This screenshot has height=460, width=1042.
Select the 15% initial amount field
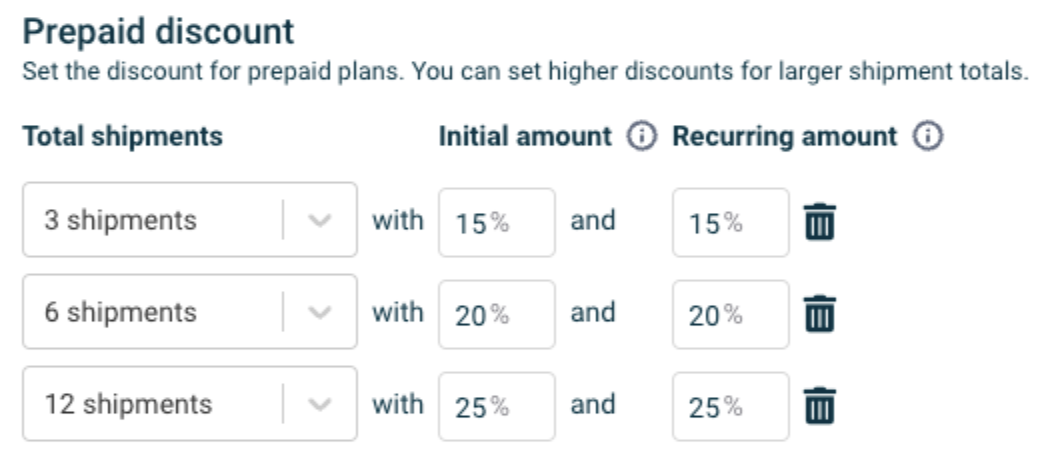(x=497, y=222)
